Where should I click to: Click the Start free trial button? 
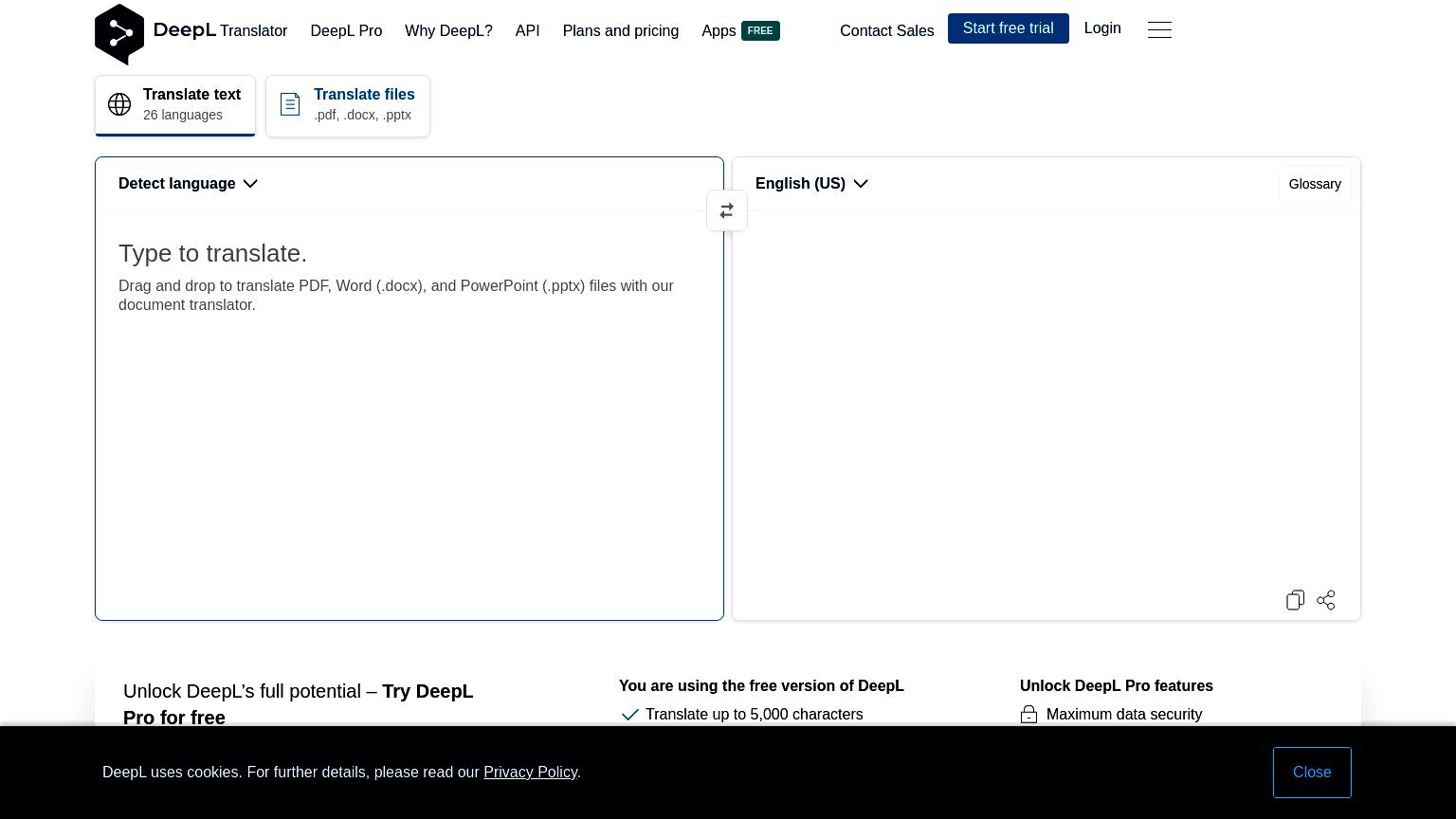click(1008, 28)
